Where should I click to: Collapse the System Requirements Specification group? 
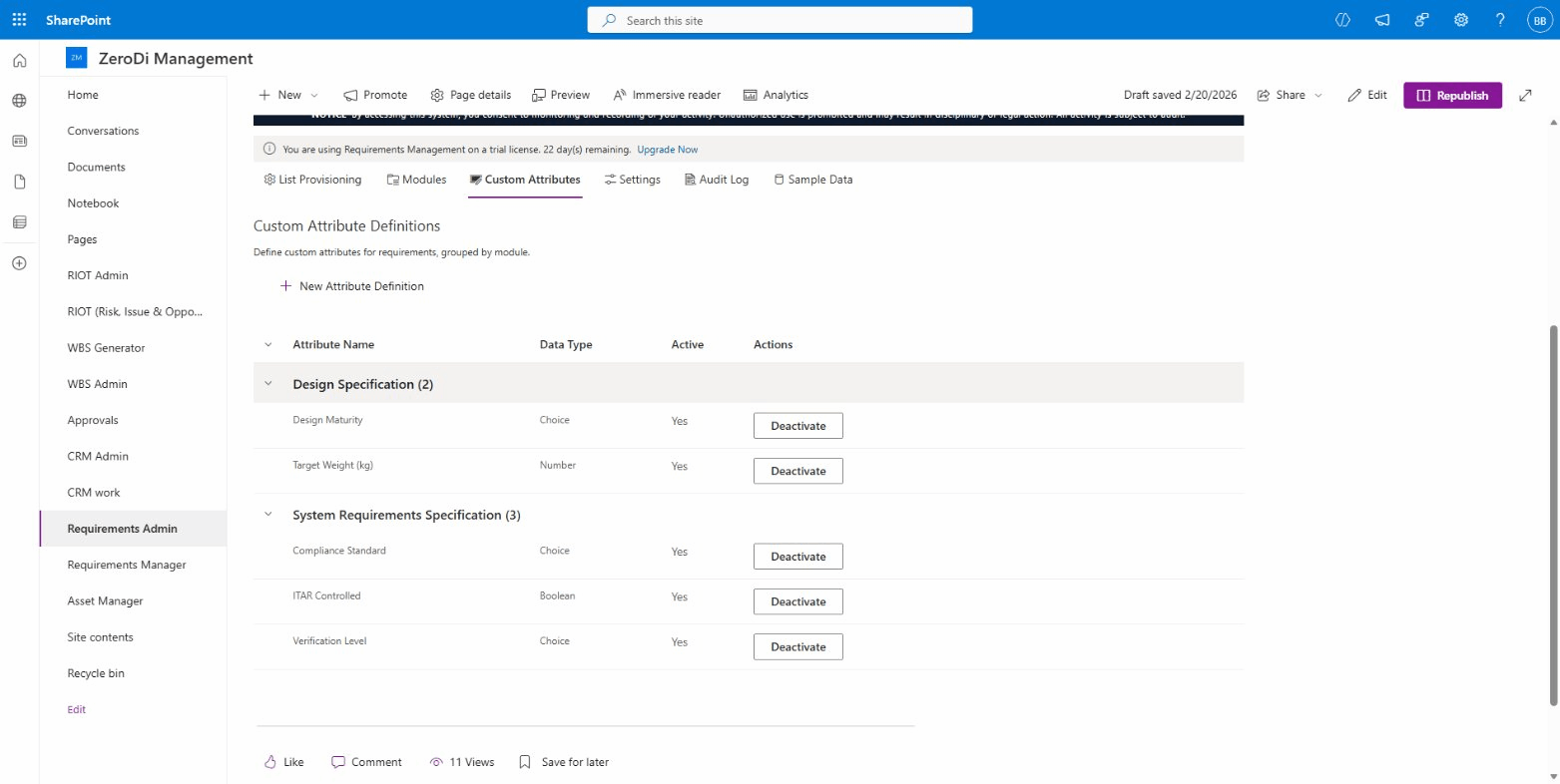(267, 514)
